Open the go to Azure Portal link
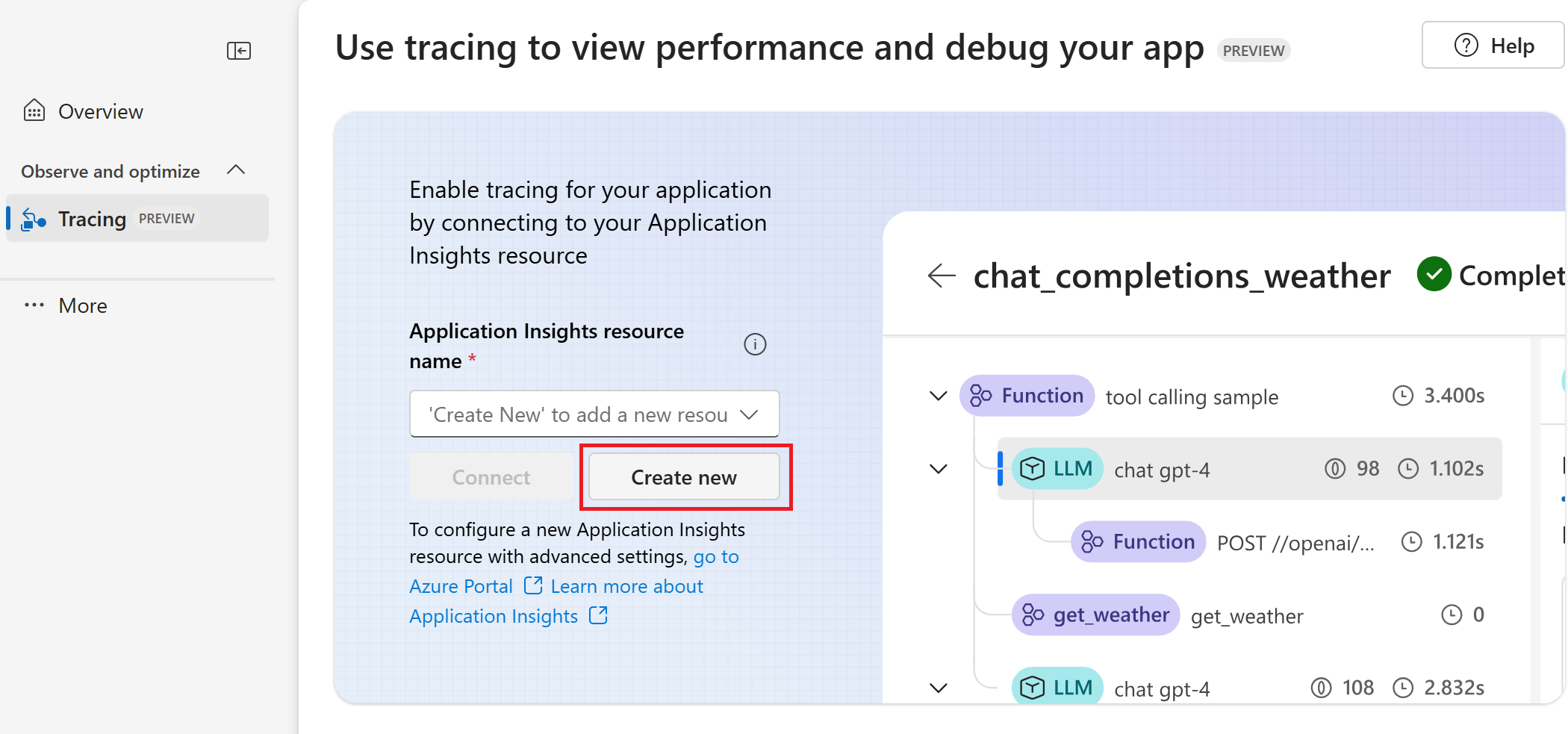The height and width of the screenshot is (734, 1568). tap(461, 586)
